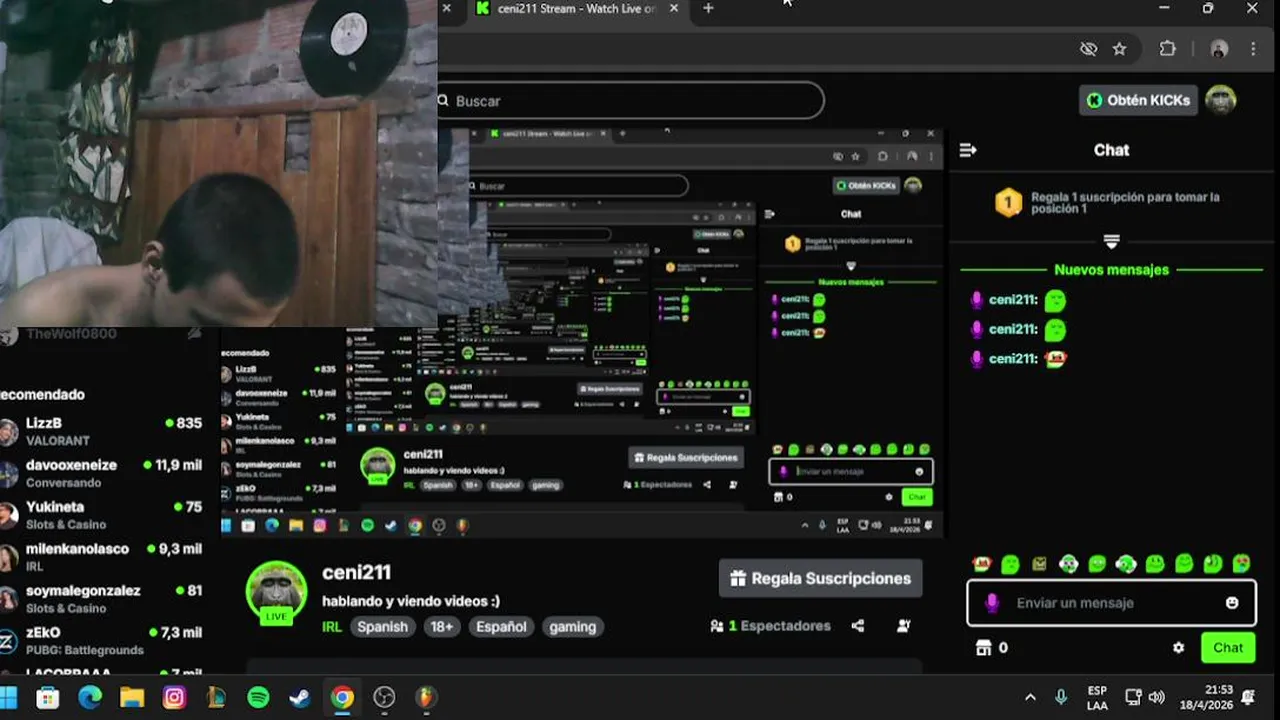Viewport: 1280px width, 720px height.
Task: Switch the ESP LAA input language
Action: 1097,697
